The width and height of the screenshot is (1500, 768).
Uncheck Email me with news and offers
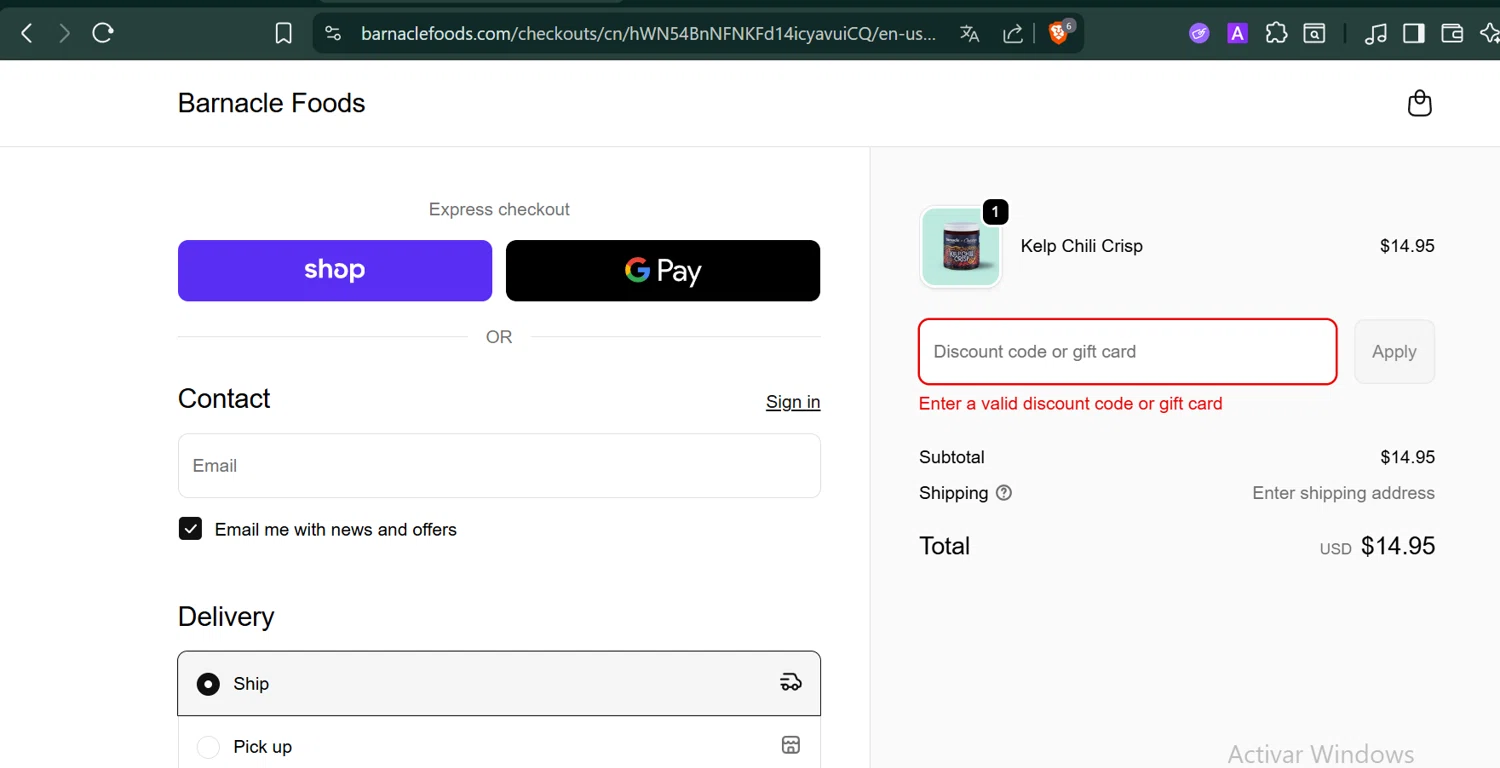[190, 529]
